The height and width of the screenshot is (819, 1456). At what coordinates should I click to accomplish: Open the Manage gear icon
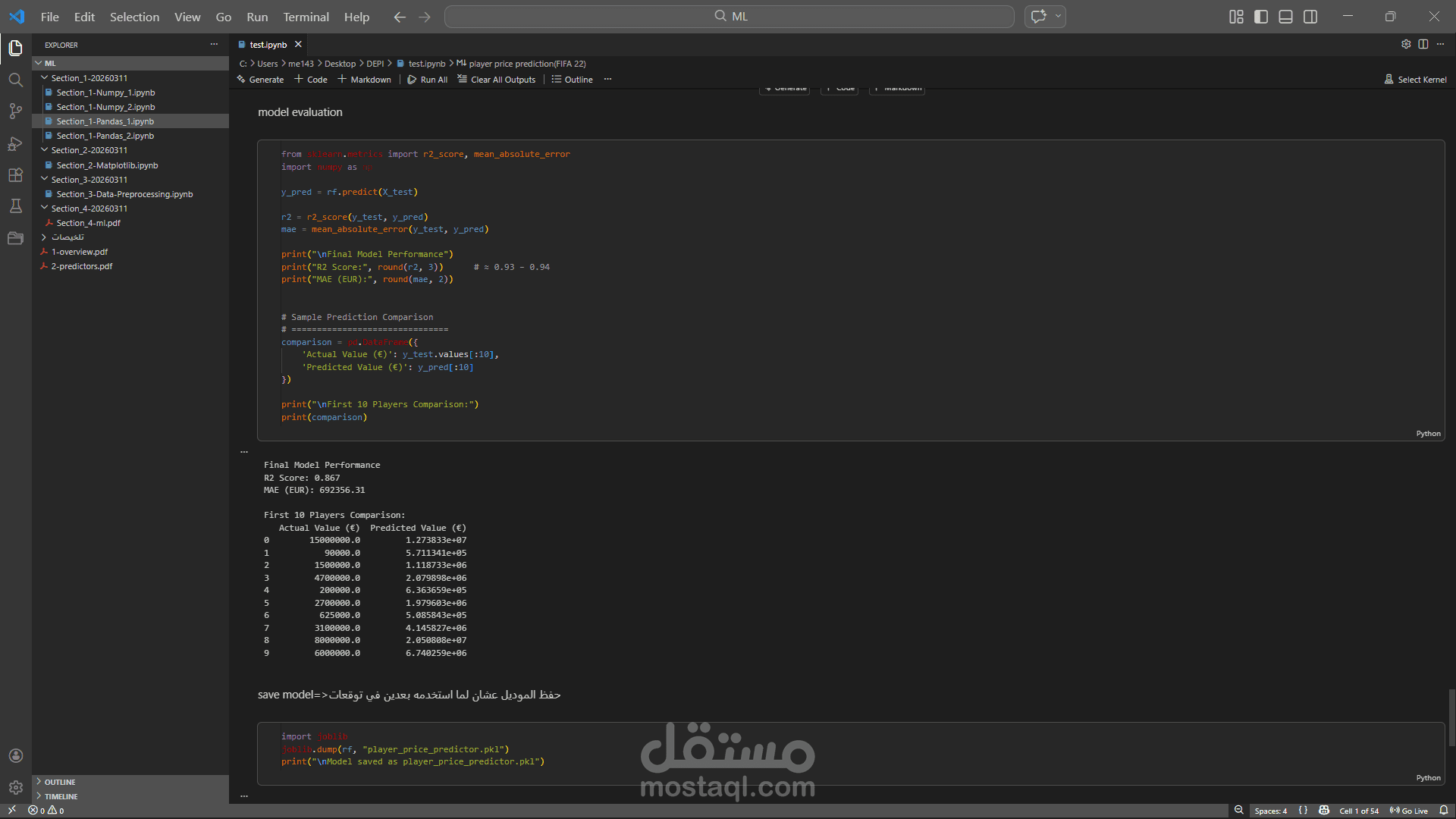click(x=15, y=788)
